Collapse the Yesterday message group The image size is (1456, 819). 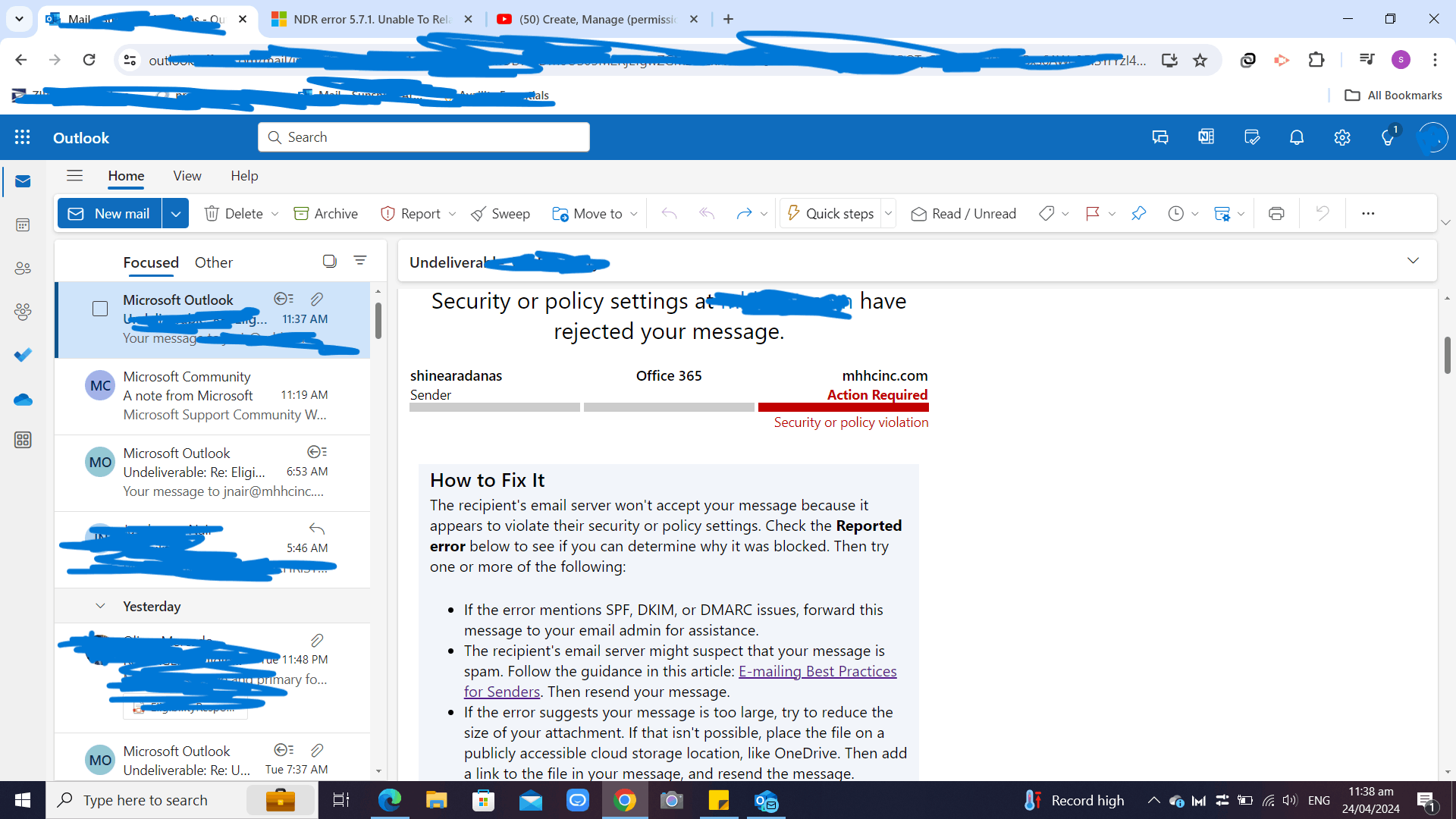point(100,606)
